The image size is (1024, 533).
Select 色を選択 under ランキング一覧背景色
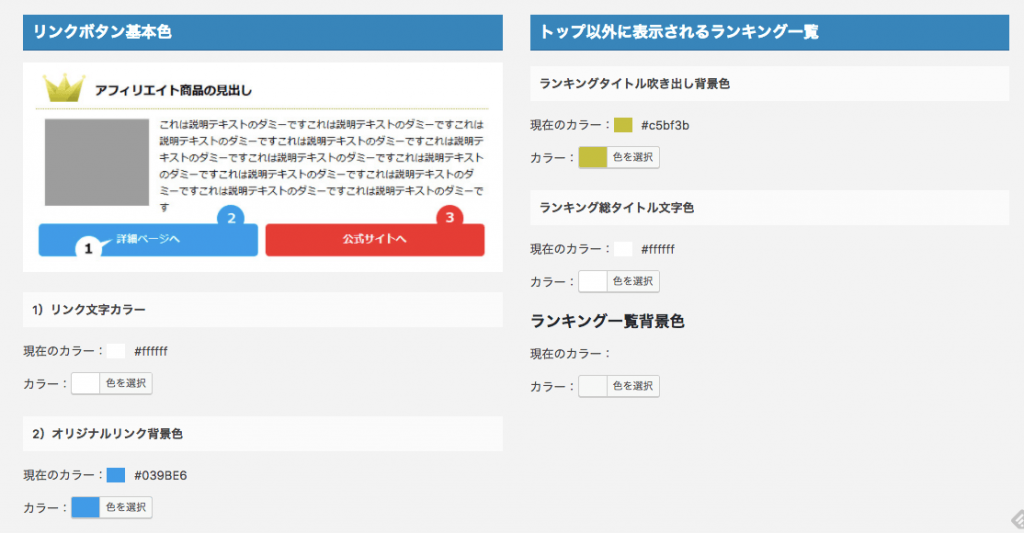click(632, 386)
